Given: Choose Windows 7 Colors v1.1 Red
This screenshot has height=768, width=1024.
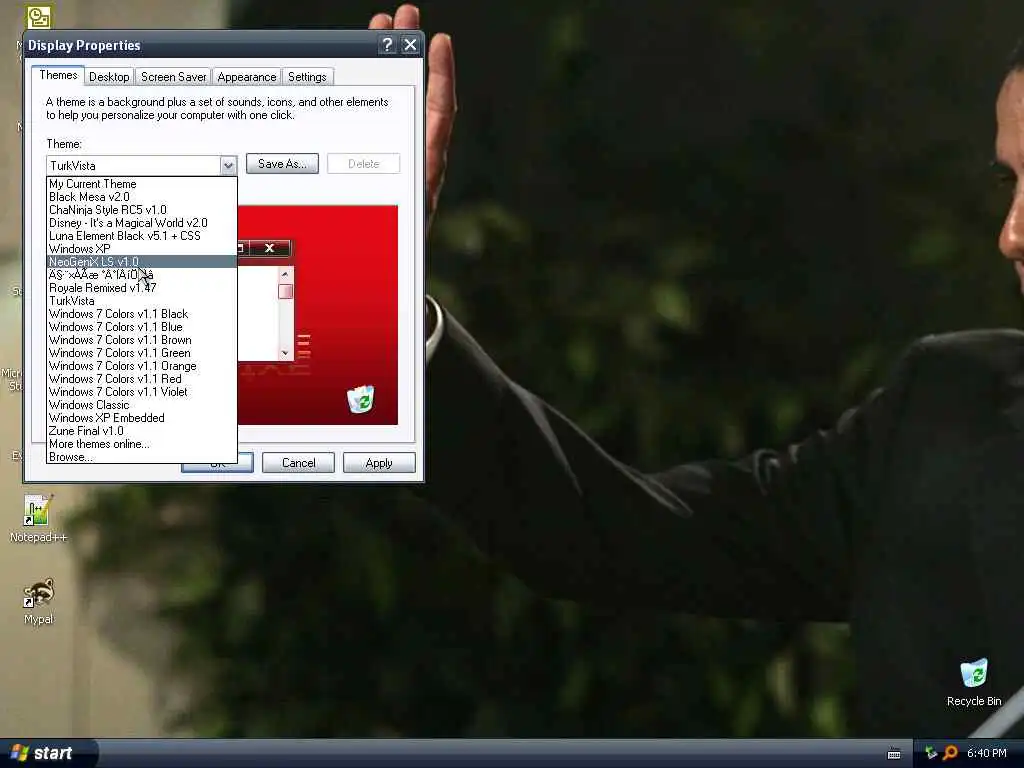Looking at the screenshot, I should [142, 379].
